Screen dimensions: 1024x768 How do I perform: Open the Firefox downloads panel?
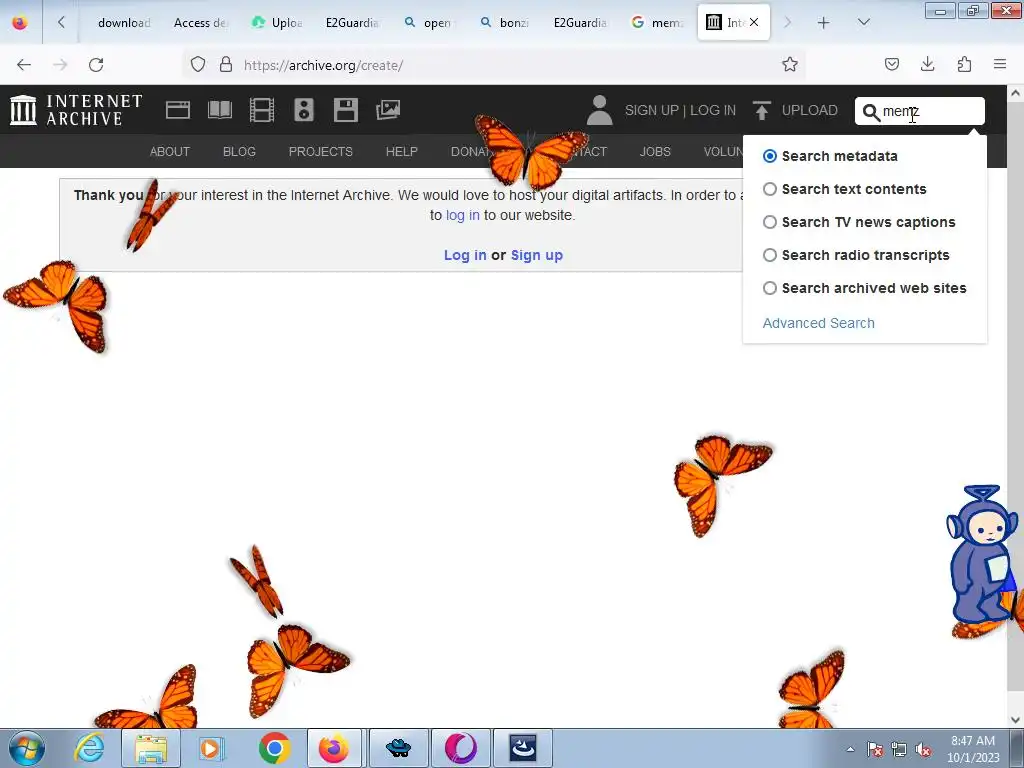coord(927,64)
